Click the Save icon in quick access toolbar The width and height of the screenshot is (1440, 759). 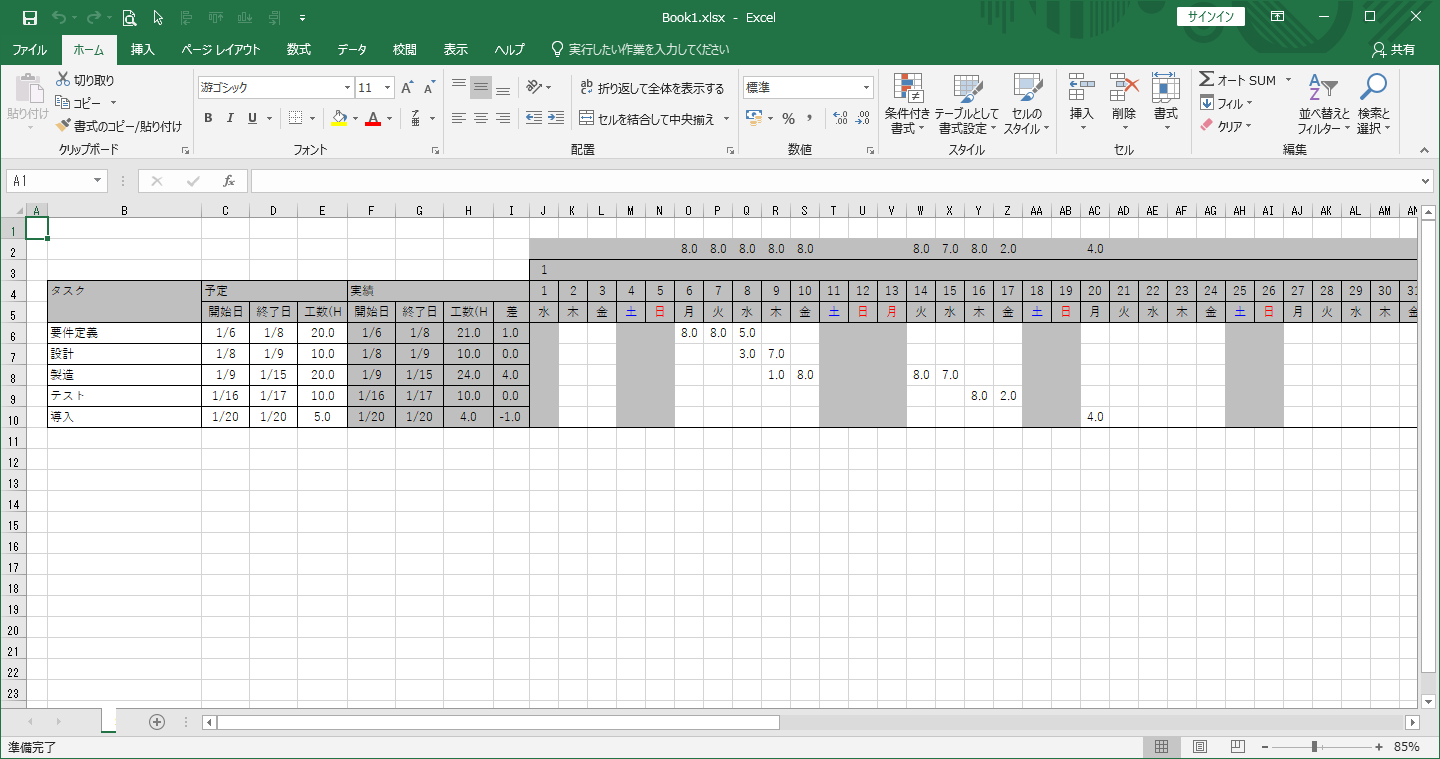tap(29, 17)
